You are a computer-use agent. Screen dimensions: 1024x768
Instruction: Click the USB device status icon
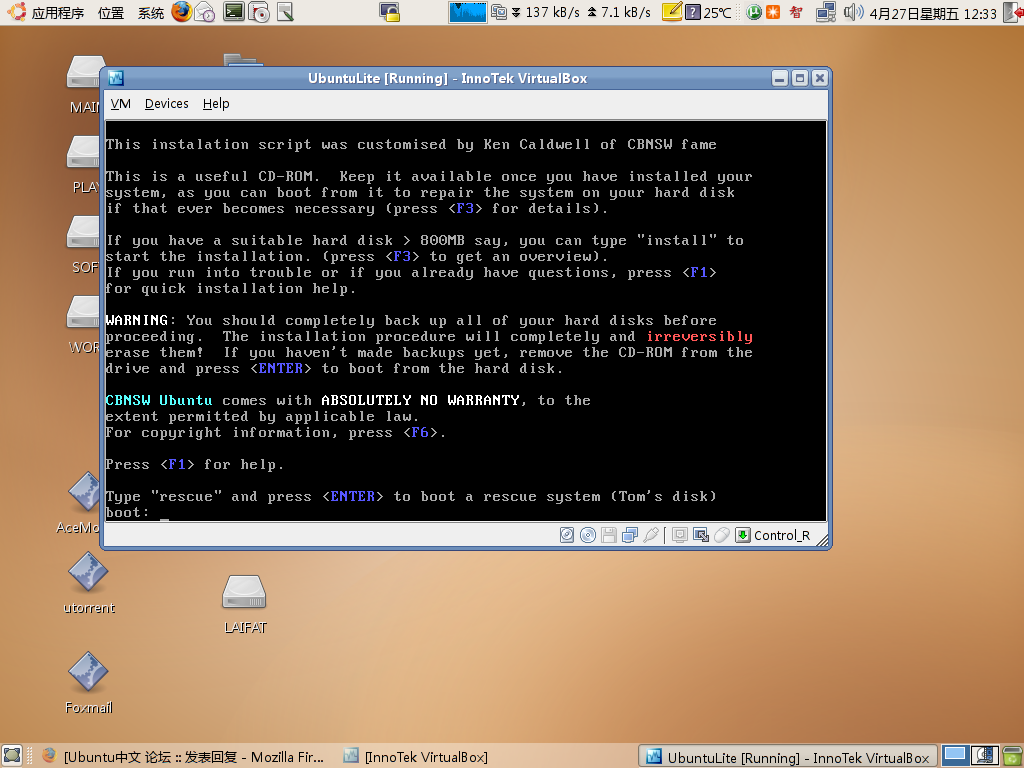[x=650, y=536]
